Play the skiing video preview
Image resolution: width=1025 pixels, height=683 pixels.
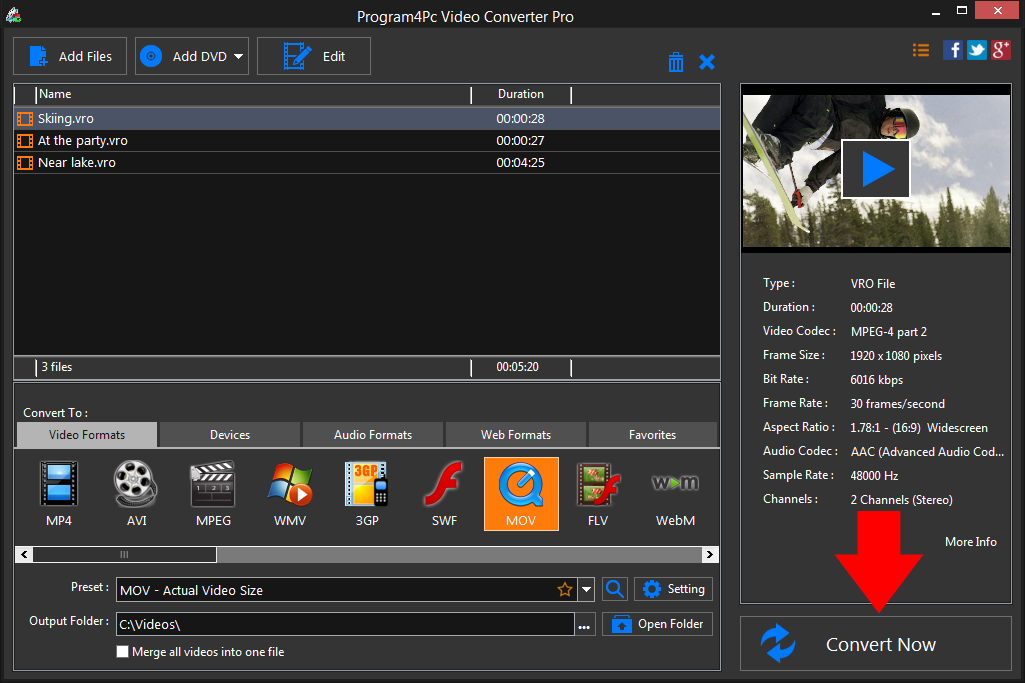(876, 168)
